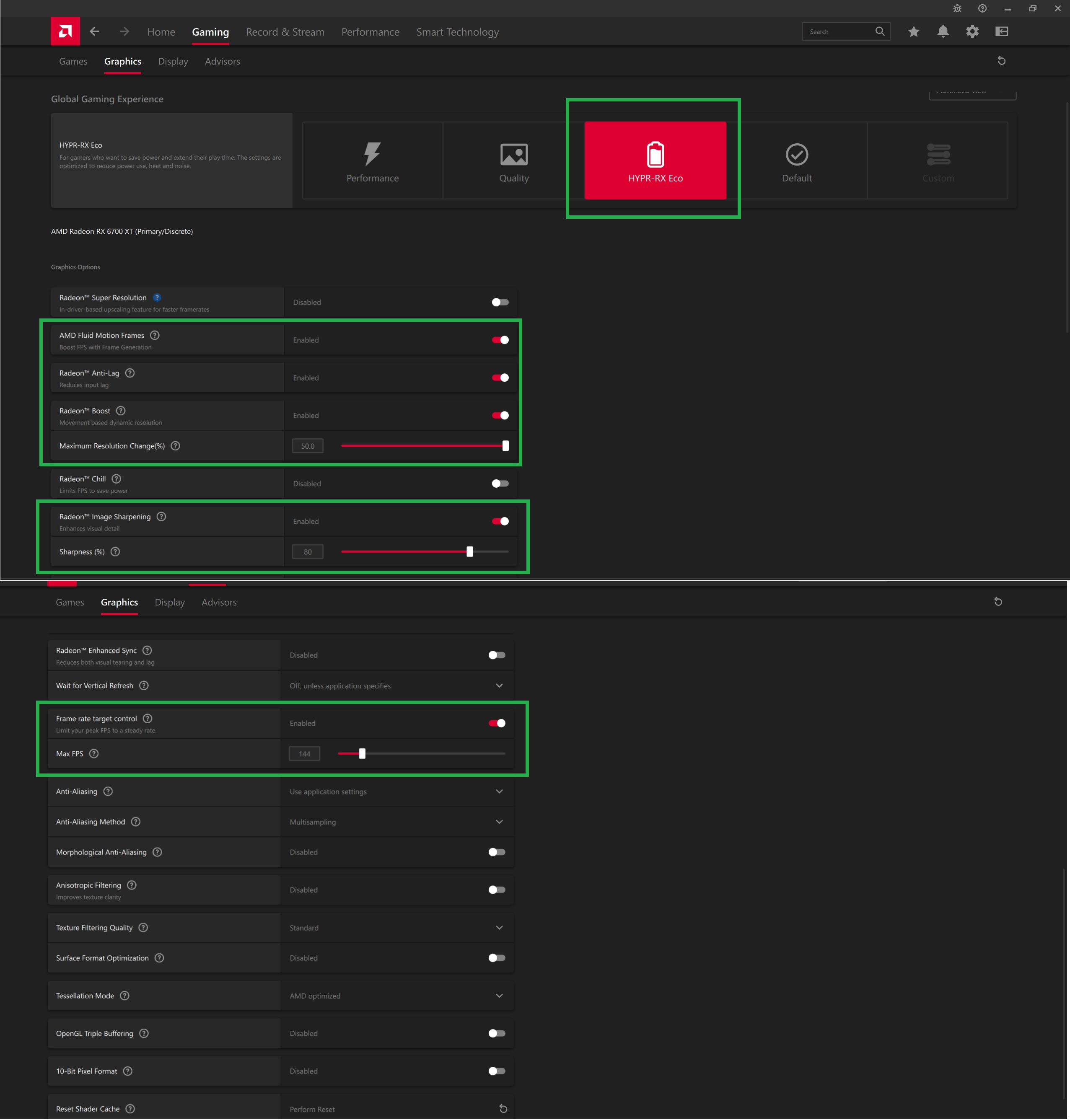The image size is (1070, 1120).
Task: Open Texture Filtering Quality dropdown
Action: tap(499, 927)
